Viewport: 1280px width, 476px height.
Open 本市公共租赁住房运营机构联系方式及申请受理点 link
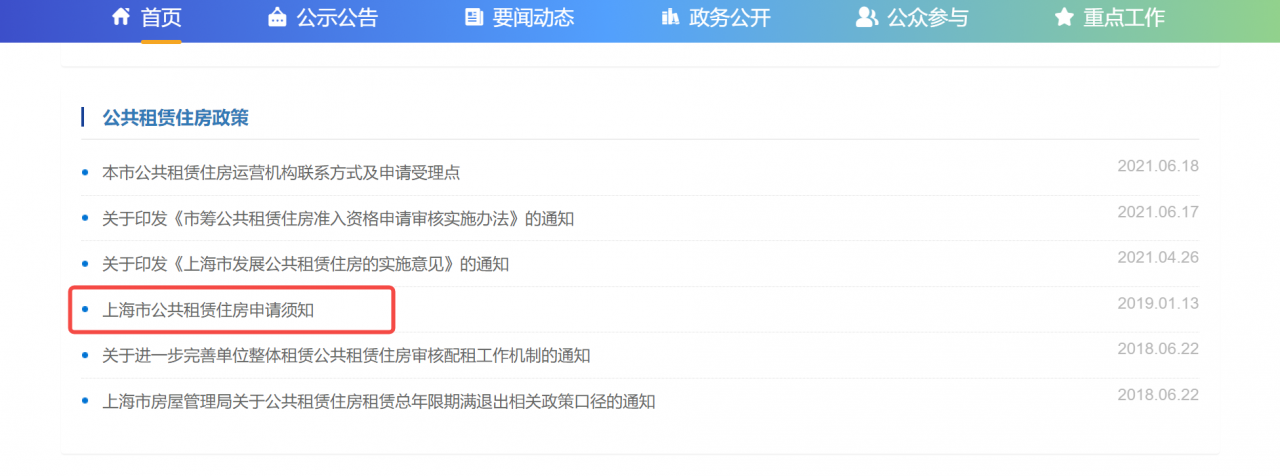(281, 173)
